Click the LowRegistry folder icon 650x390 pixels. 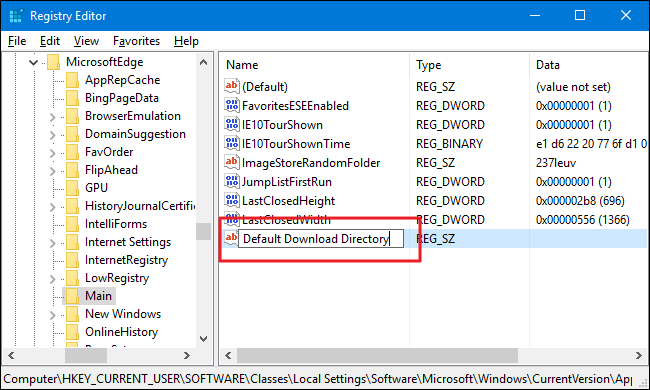pyautogui.click(x=73, y=278)
